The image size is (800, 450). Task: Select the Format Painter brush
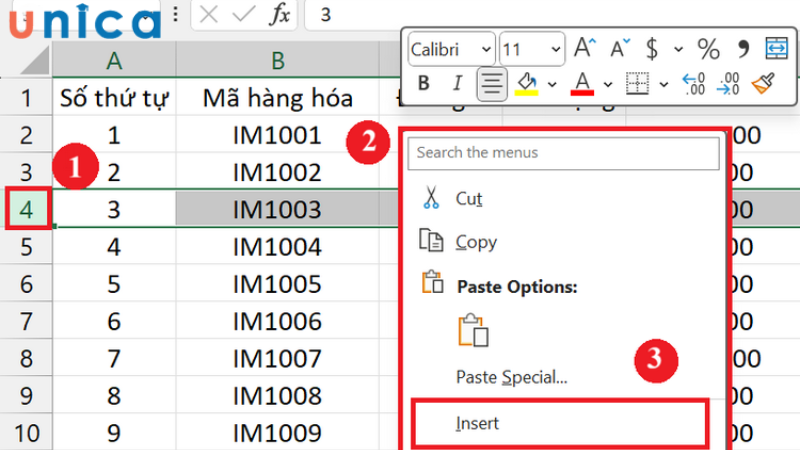(x=763, y=83)
